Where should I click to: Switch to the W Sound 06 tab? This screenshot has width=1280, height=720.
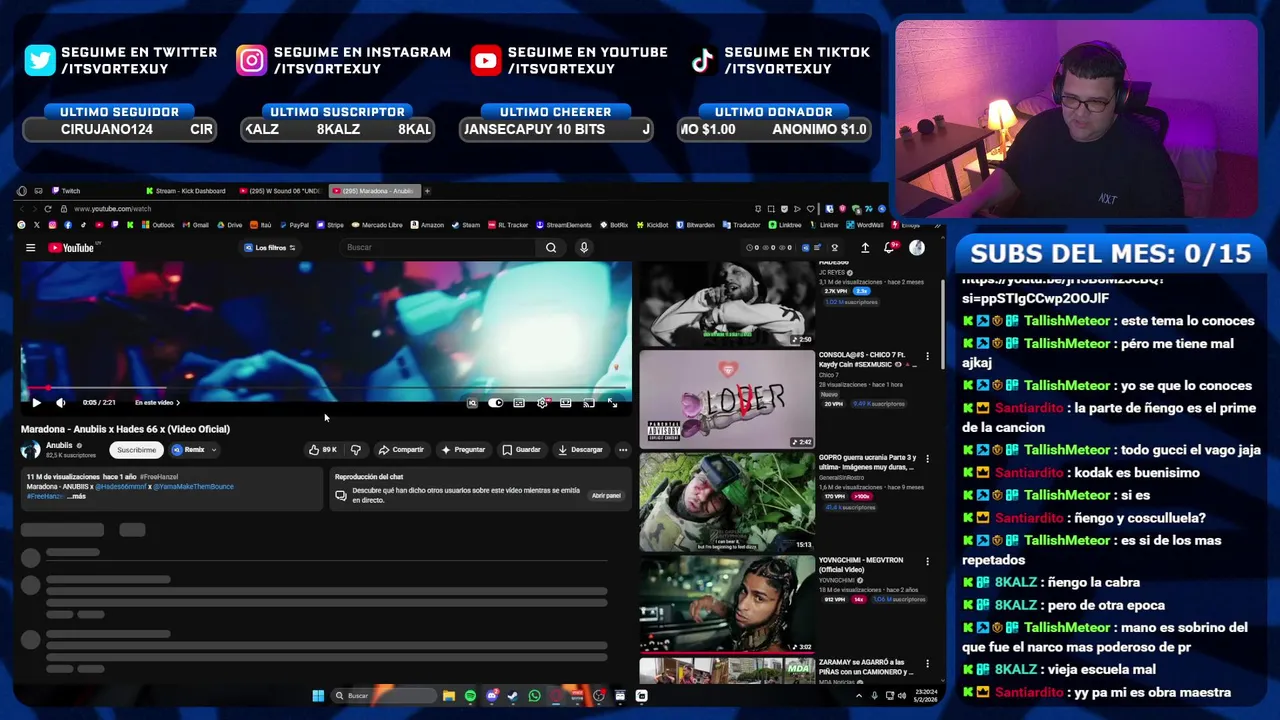coord(280,191)
